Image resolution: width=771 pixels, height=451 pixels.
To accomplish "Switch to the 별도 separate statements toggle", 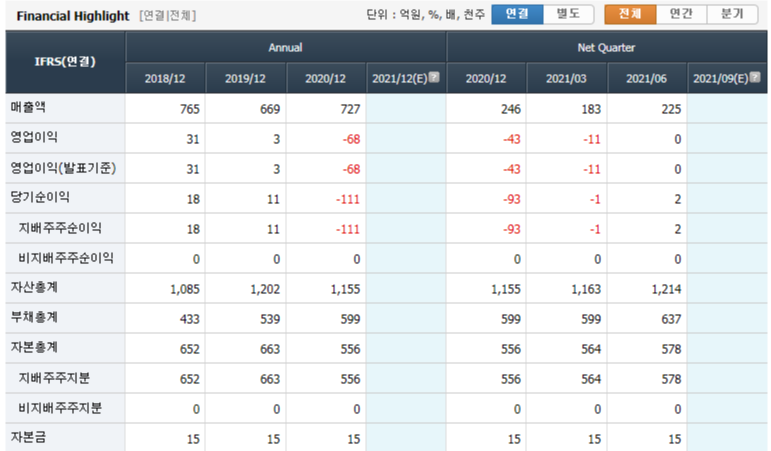I will pyautogui.click(x=568, y=14).
